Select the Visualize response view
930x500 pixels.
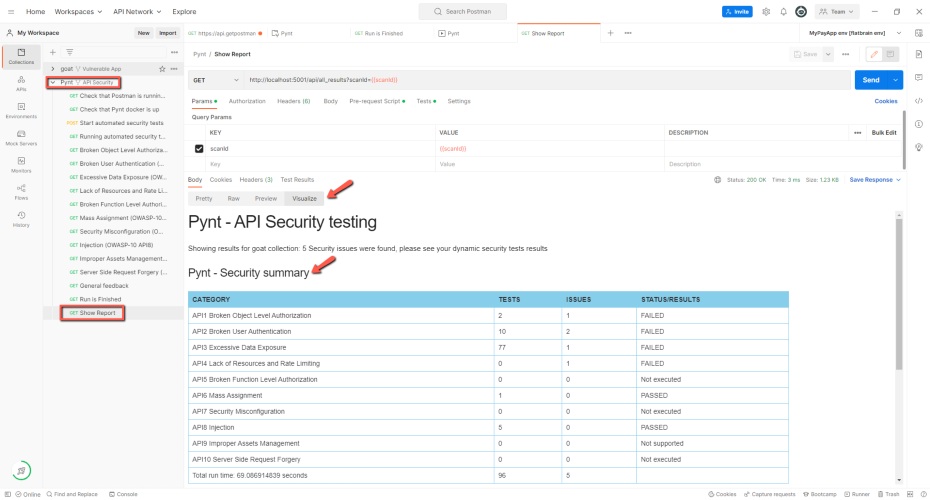[304, 199]
